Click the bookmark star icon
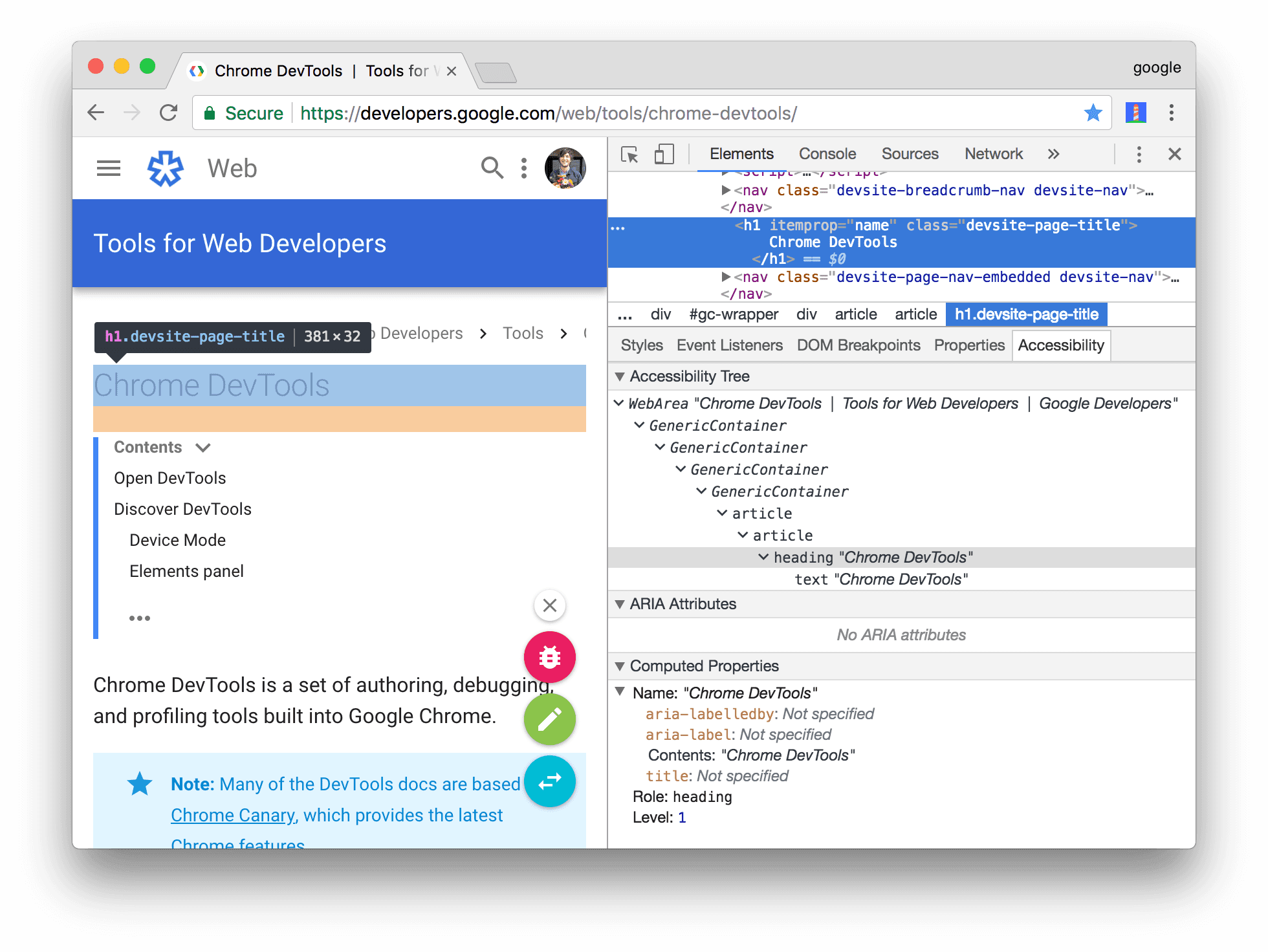This screenshot has width=1268, height=952. [x=1092, y=113]
